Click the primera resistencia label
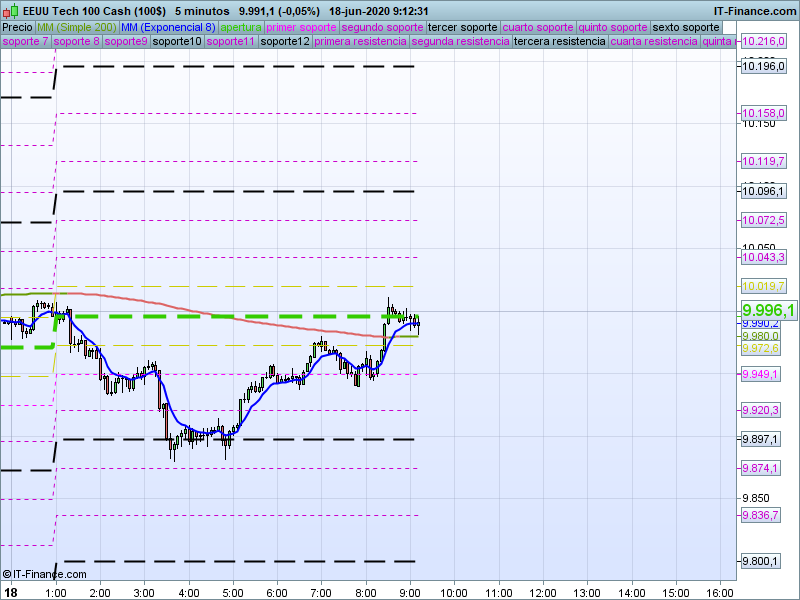The width and height of the screenshot is (800, 600). click(360, 42)
